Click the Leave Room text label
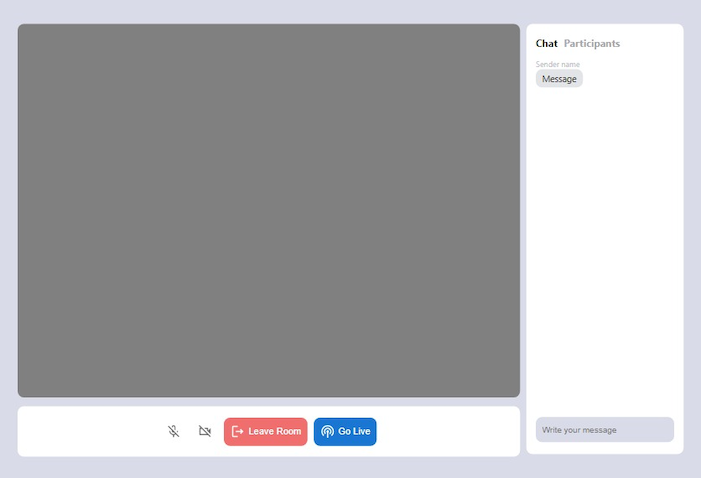Screen dimensions: 701x478 [274, 431]
